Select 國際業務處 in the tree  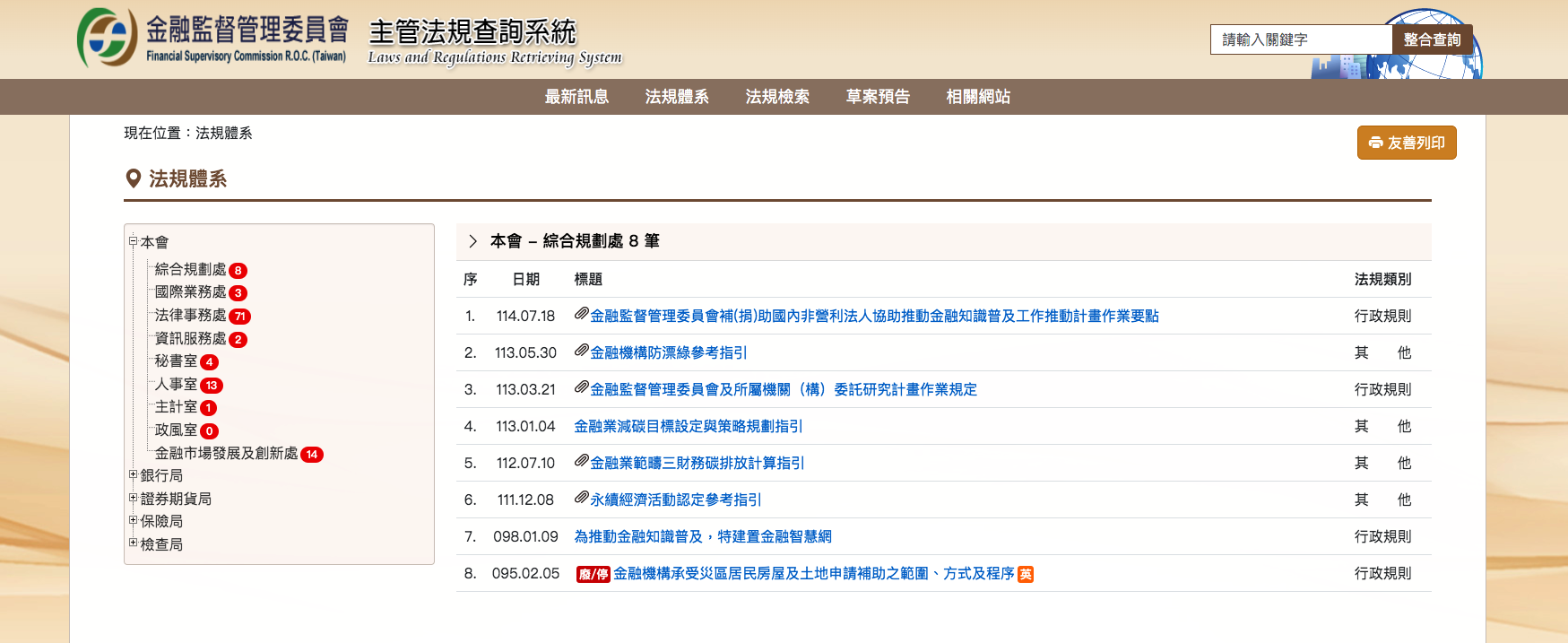tap(190, 292)
